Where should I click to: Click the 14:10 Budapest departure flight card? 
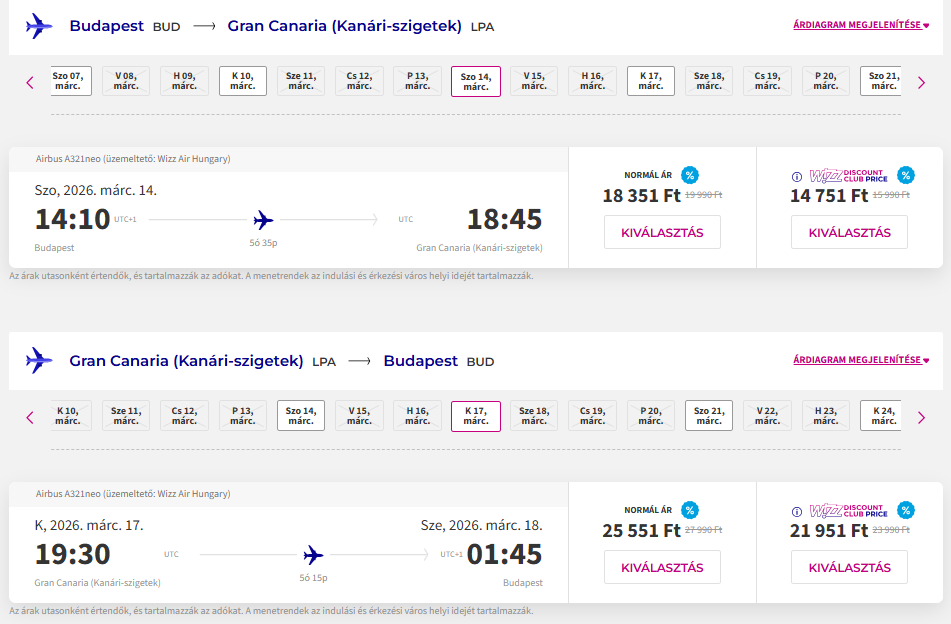point(288,219)
